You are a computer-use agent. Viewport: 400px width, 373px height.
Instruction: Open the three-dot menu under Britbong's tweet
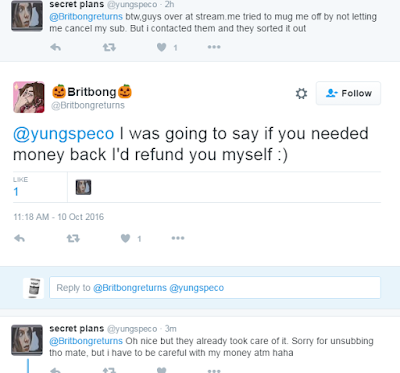coord(178,238)
